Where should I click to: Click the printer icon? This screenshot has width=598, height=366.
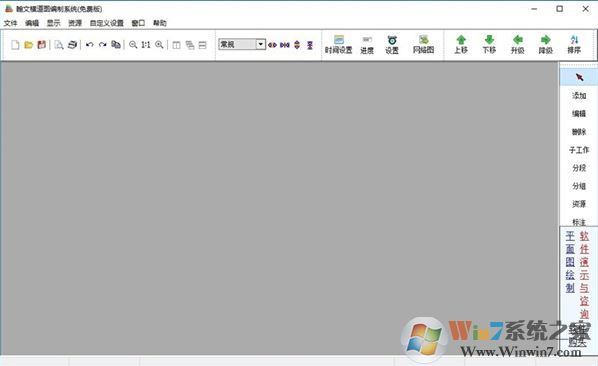coord(72,45)
